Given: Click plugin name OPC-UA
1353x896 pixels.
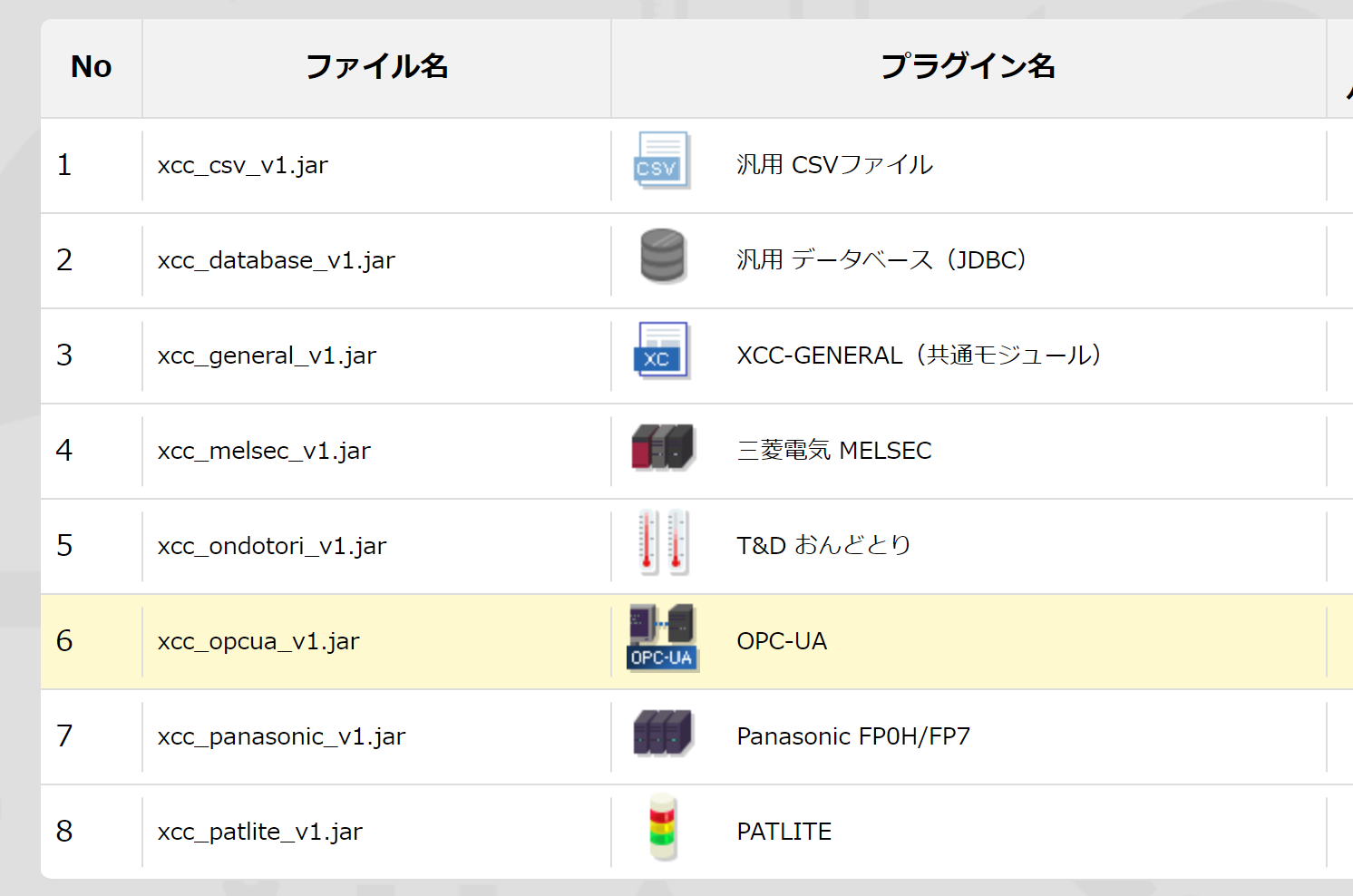Looking at the screenshot, I should (782, 641).
